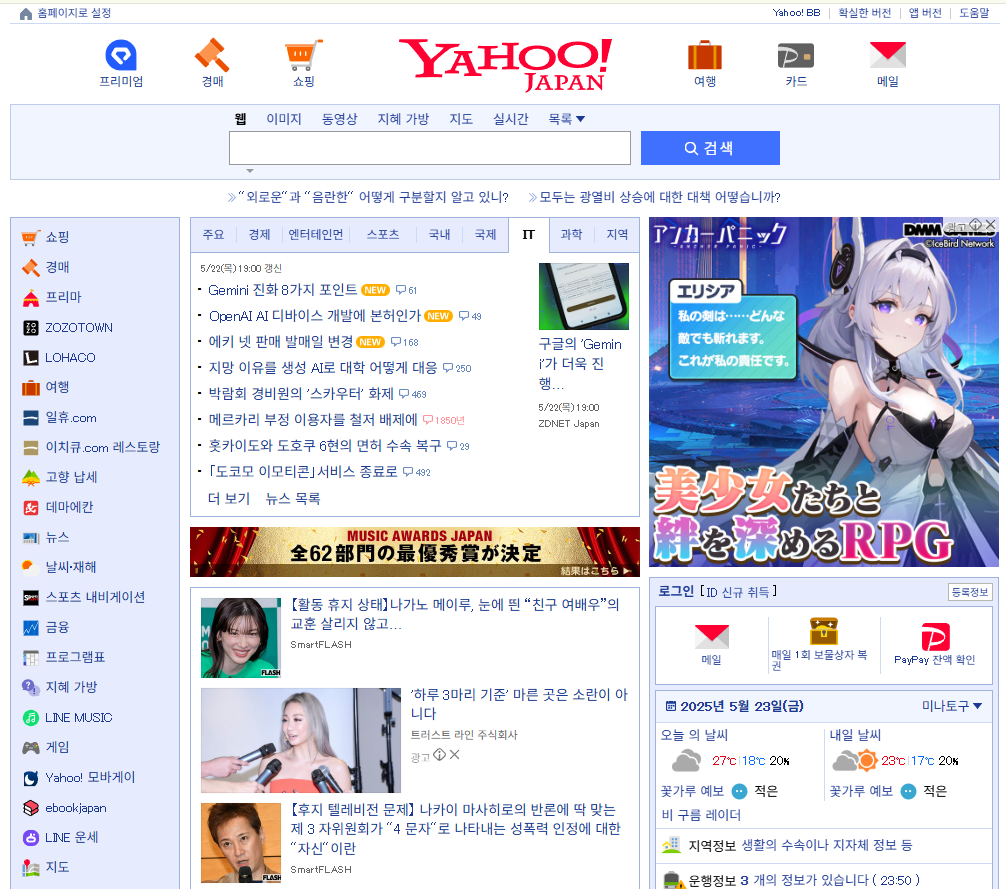This screenshot has height=889, width=1006.
Task: Open the Gemini phone thumbnail image
Action: point(583,296)
